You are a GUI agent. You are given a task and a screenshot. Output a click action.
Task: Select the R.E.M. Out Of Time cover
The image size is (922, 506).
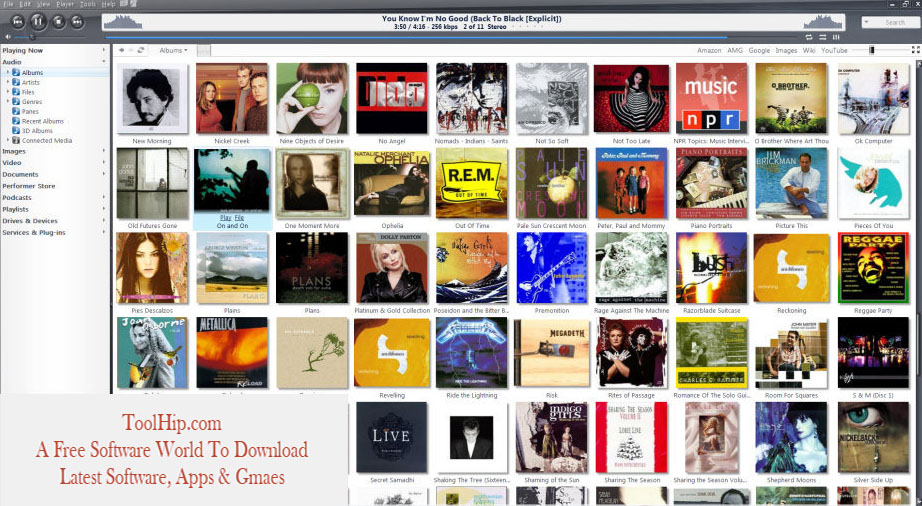(x=472, y=183)
